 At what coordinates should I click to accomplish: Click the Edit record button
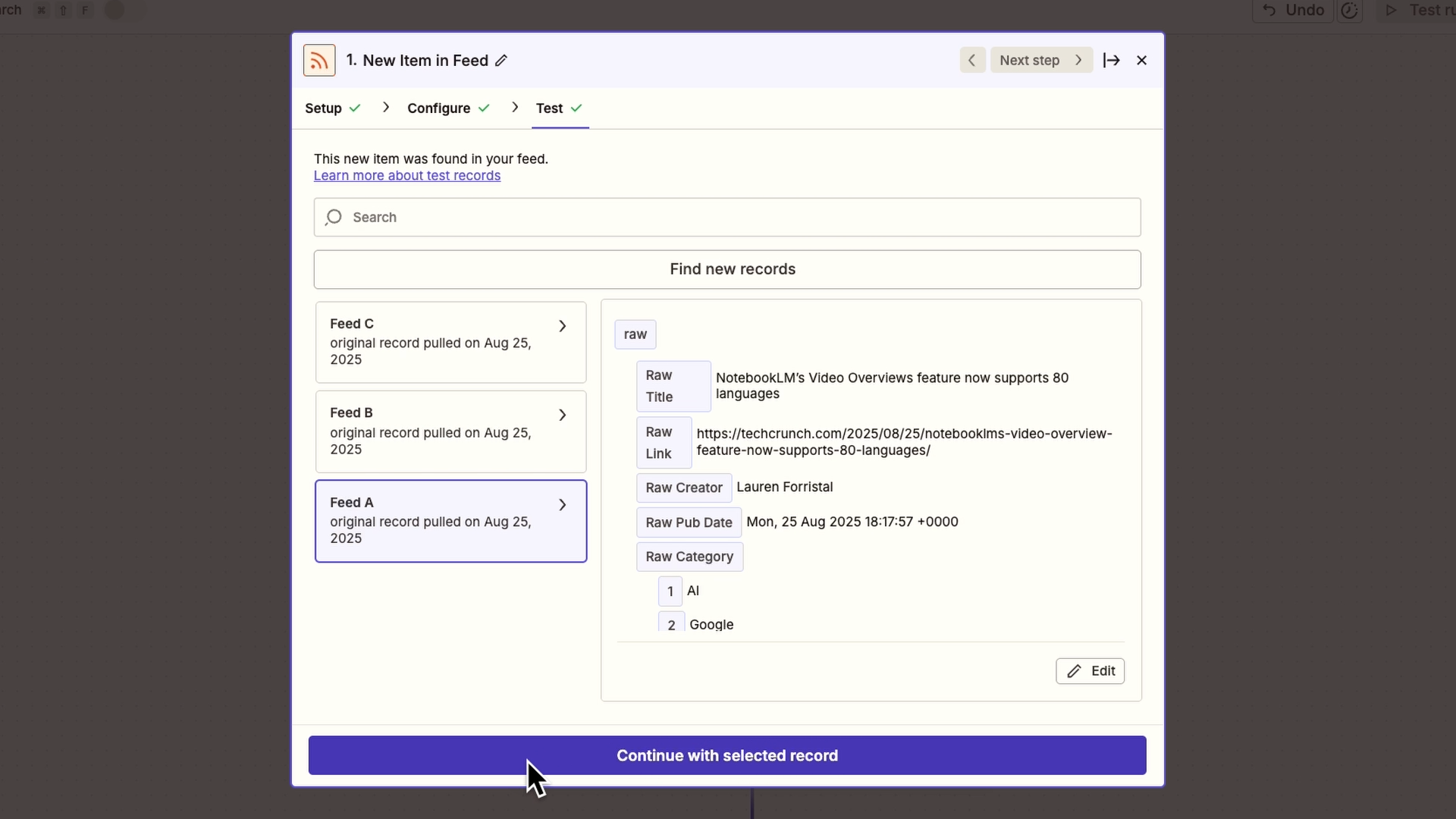[x=1090, y=671]
